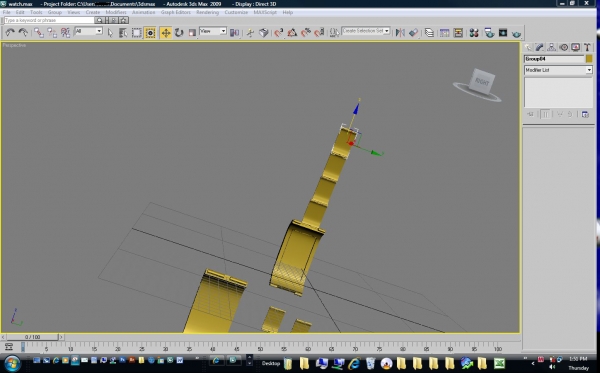
Task: Click the yellow object color swatch
Action: [589, 59]
